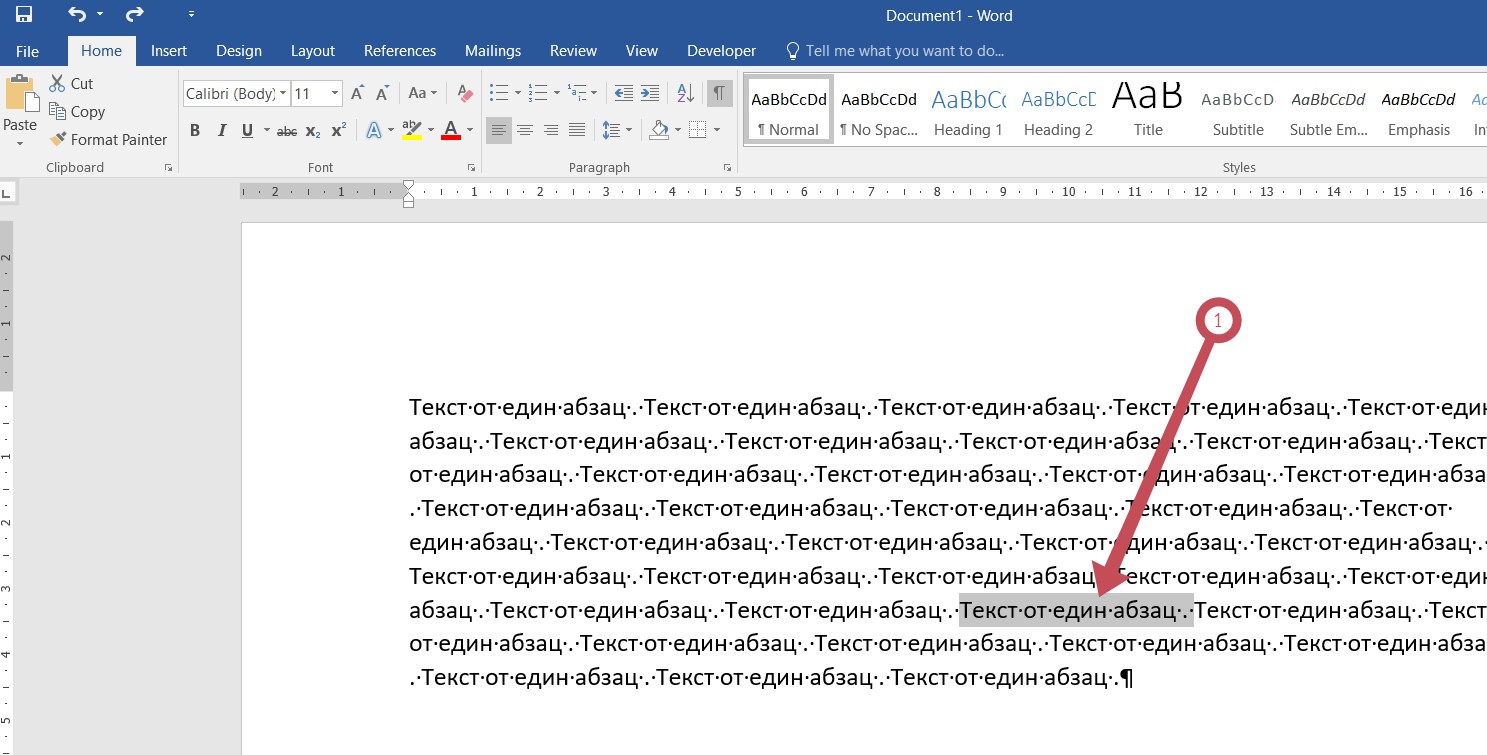Turn off Show/Hide paragraph marks
Viewport: 1487px width, 755px height.
(719, 94)
